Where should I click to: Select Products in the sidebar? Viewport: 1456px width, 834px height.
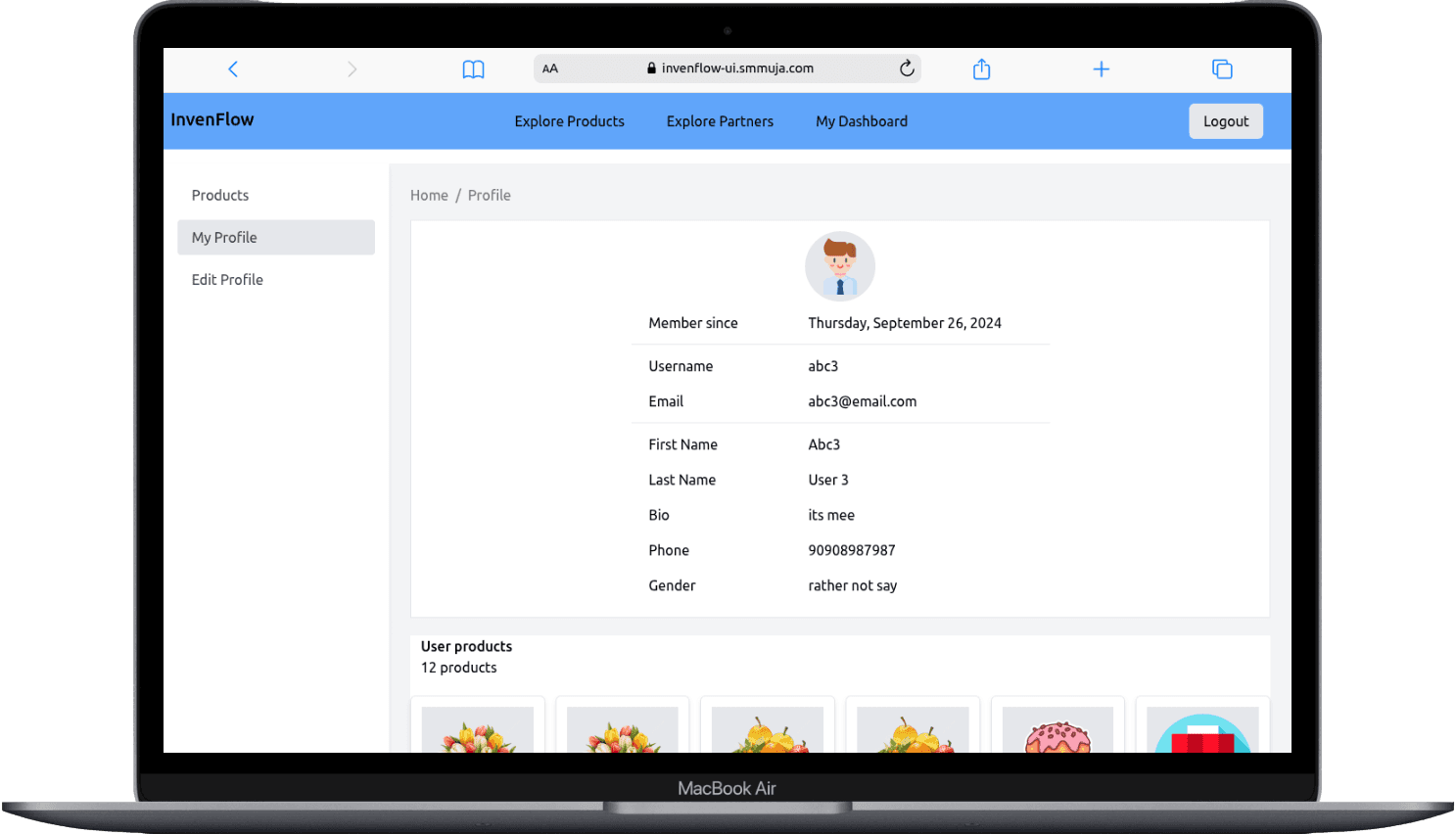point(219,195)
